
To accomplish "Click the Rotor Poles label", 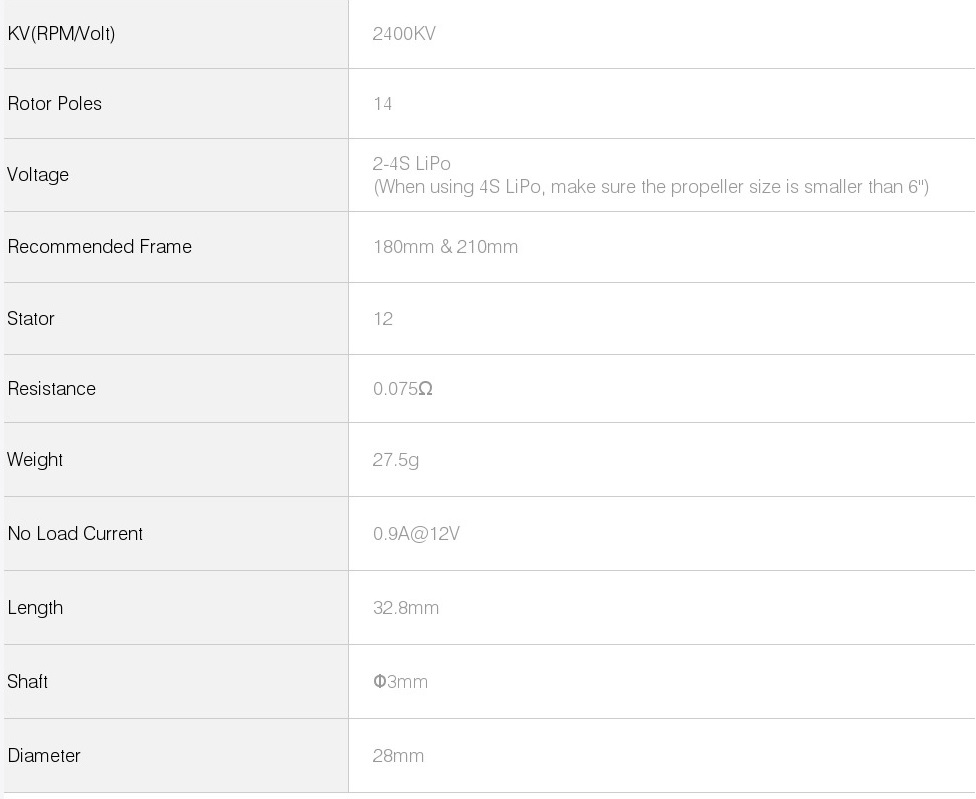I will (x=54, y=104).
